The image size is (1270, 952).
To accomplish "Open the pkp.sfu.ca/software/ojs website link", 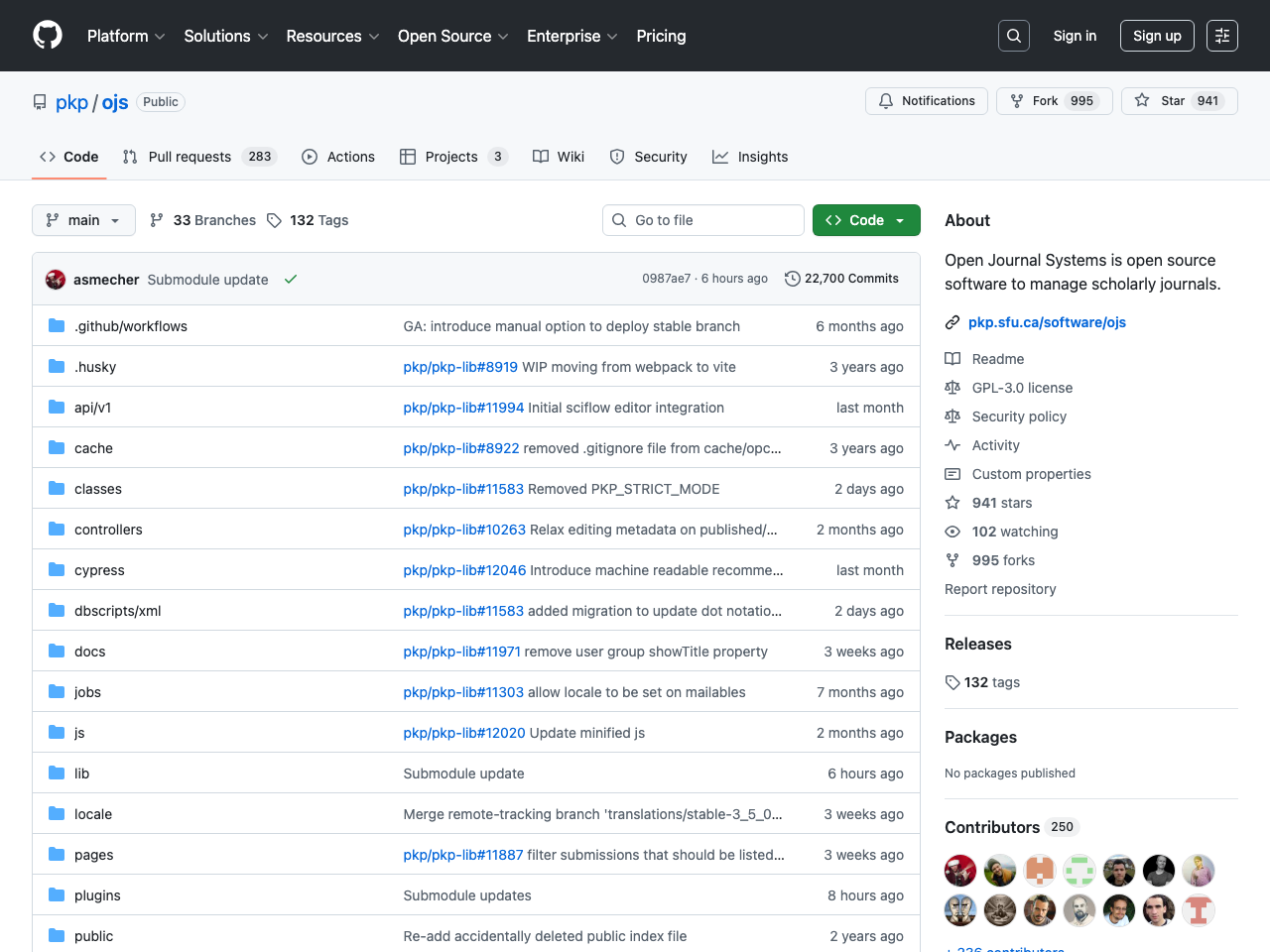I will [1047, 322].
